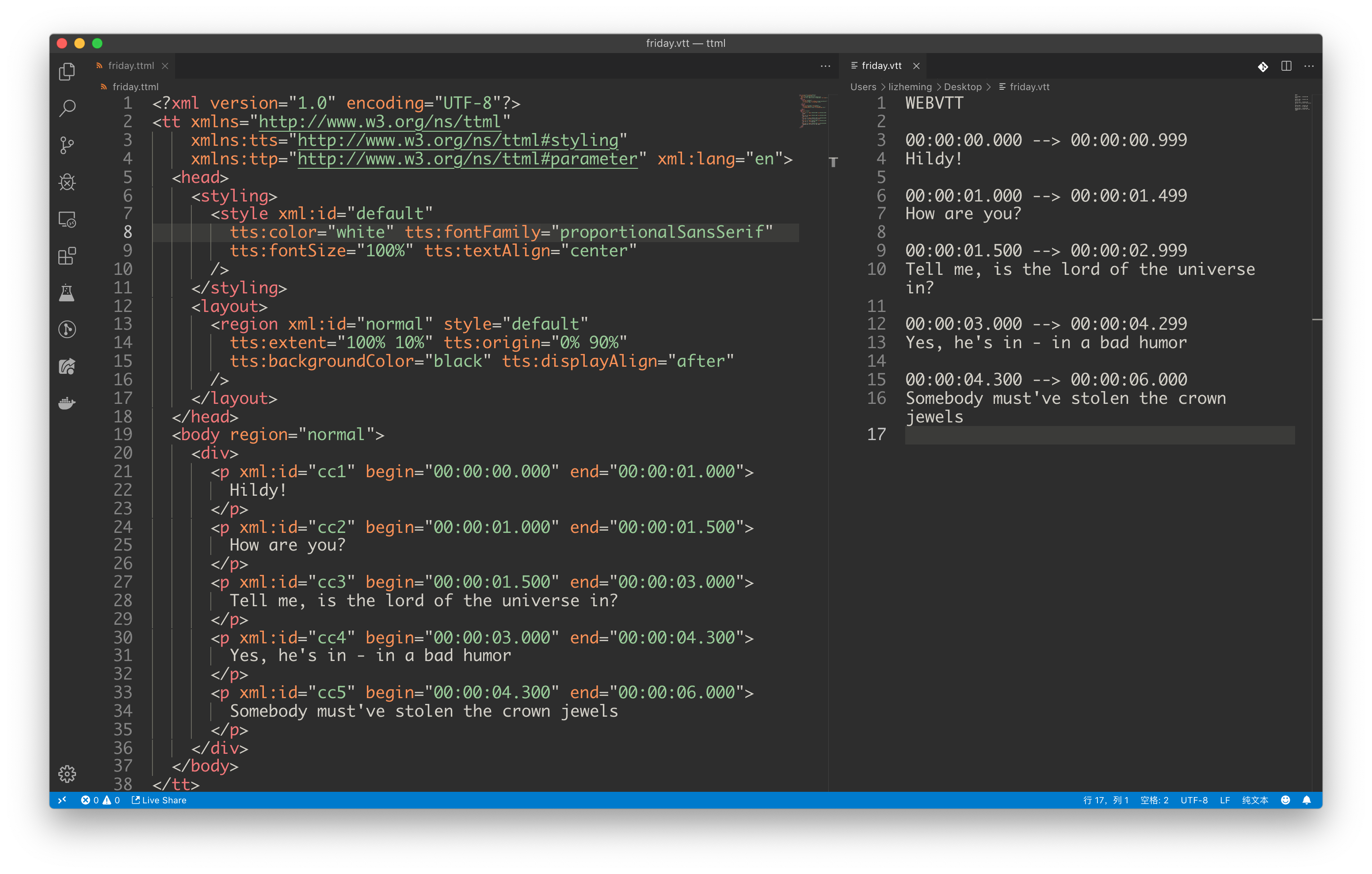Open the Extensions view

pyautogui.click(x=67, y=256)
